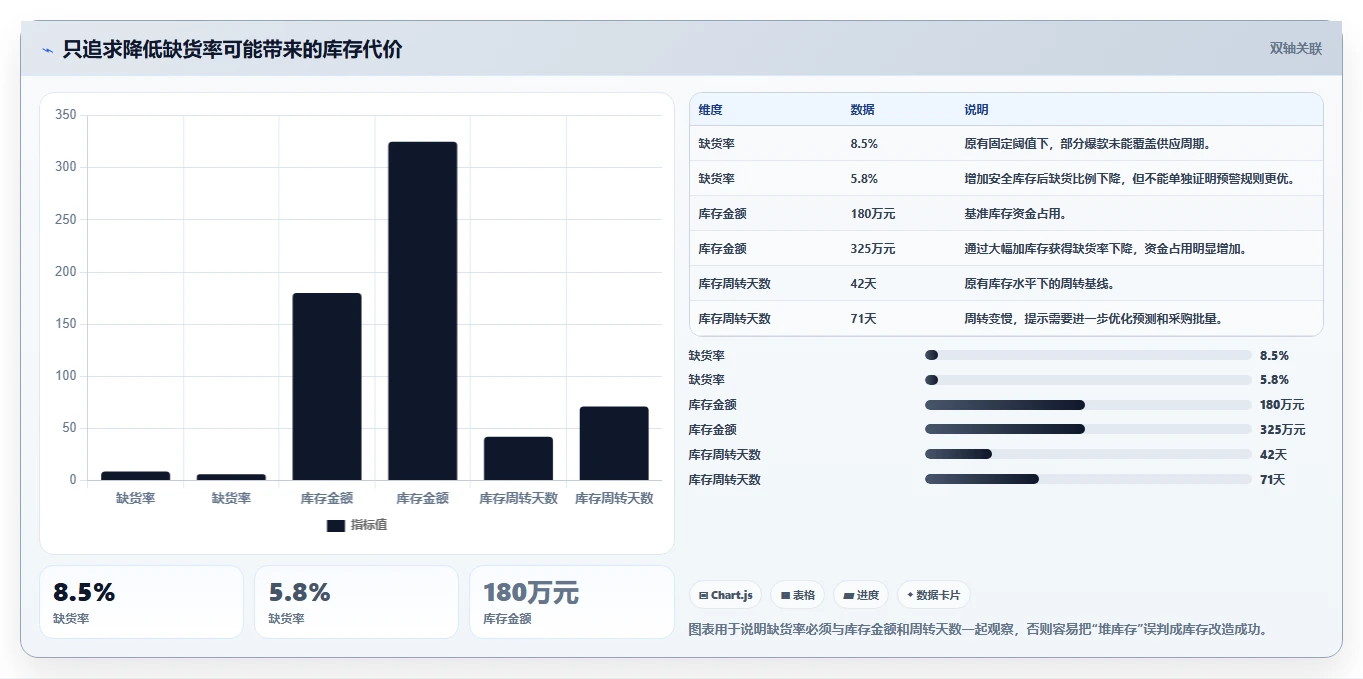The height and width of the screenshot is (679, 1363).
Task: Click the 325万元 cell in the table
Action: click(873, 249)
